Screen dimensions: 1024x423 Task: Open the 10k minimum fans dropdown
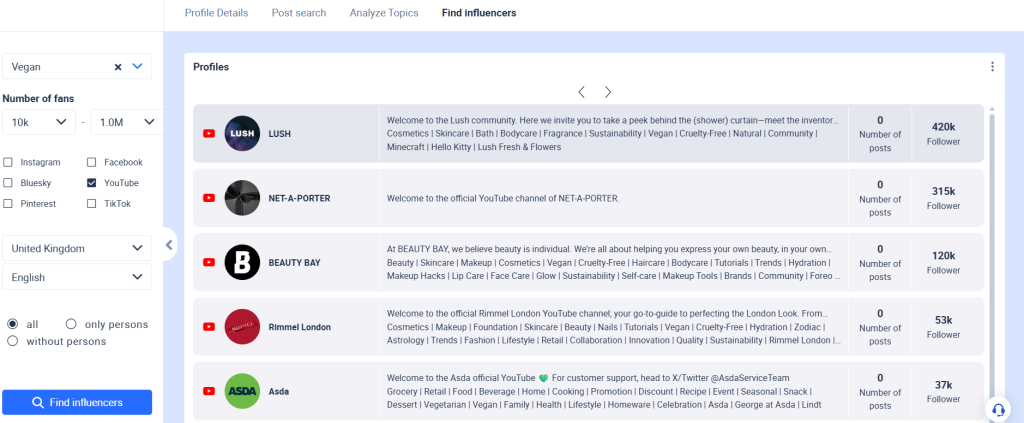39,122
